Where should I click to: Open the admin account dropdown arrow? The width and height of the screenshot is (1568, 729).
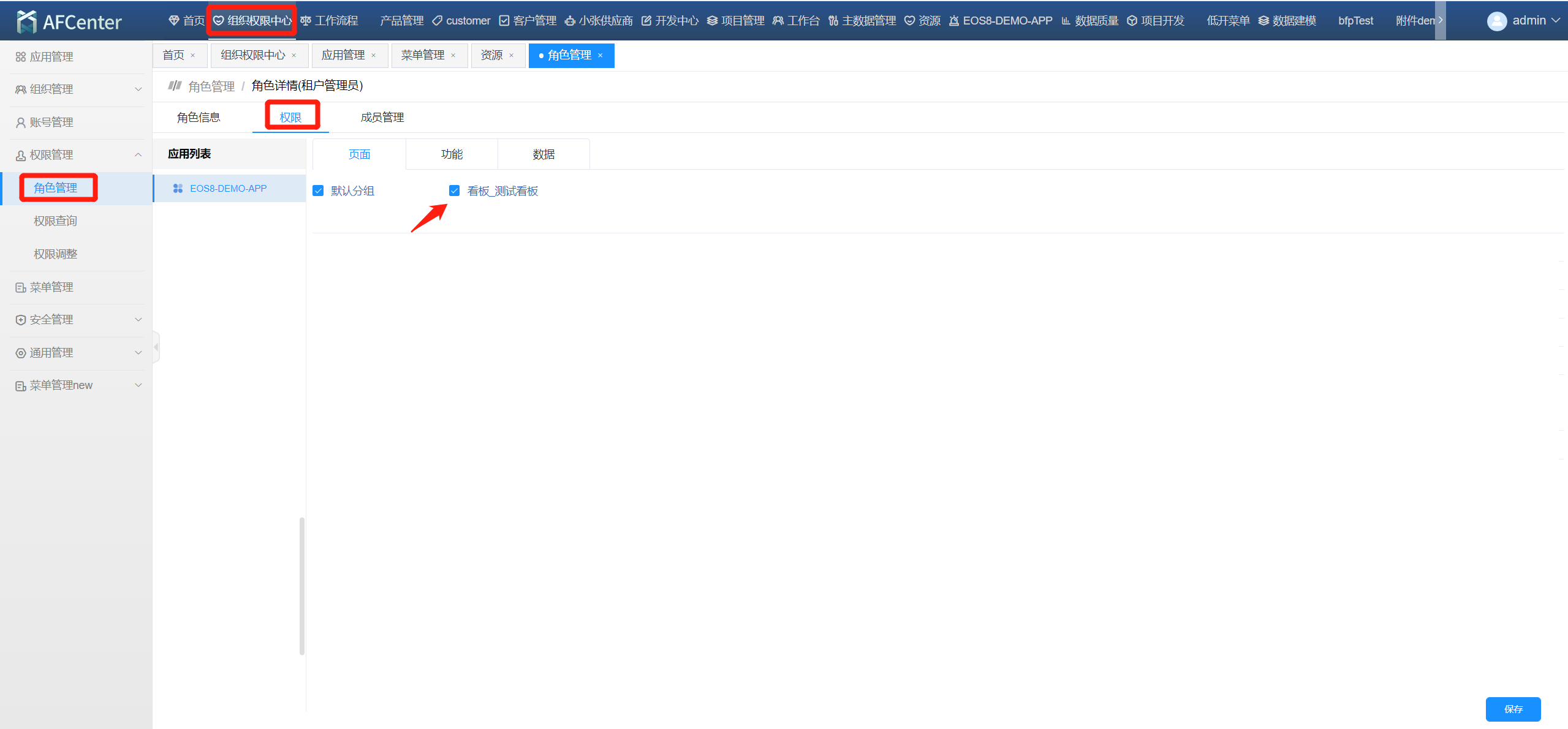[1555, 21]
